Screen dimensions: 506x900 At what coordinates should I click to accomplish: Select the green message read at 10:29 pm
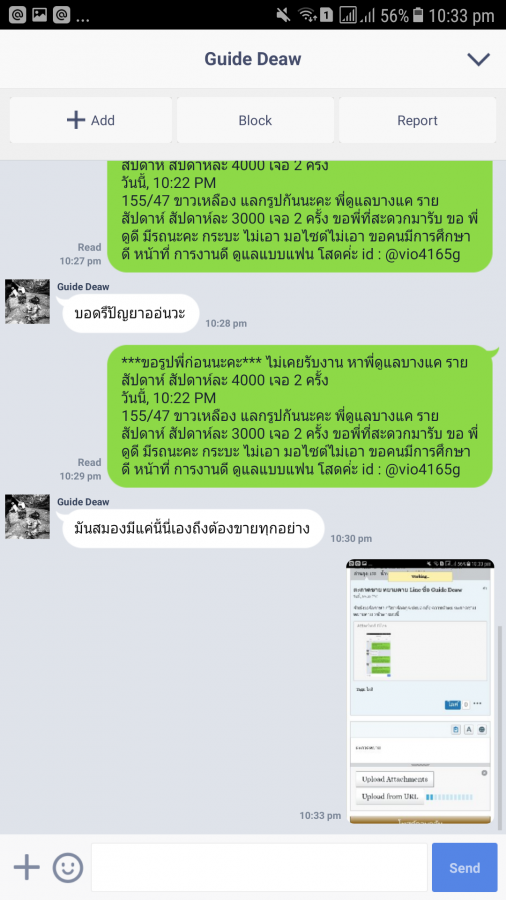click(300, 416)
